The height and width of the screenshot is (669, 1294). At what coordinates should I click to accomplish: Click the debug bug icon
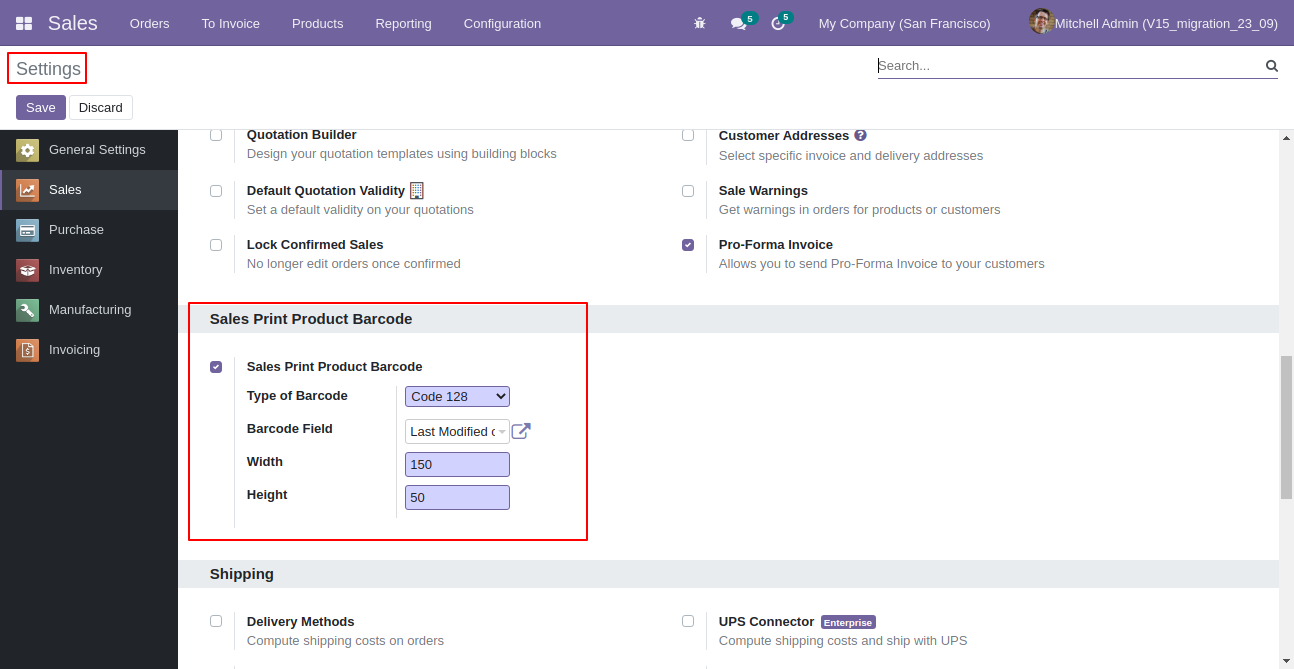pyautogui.click(x=700, y=23)
